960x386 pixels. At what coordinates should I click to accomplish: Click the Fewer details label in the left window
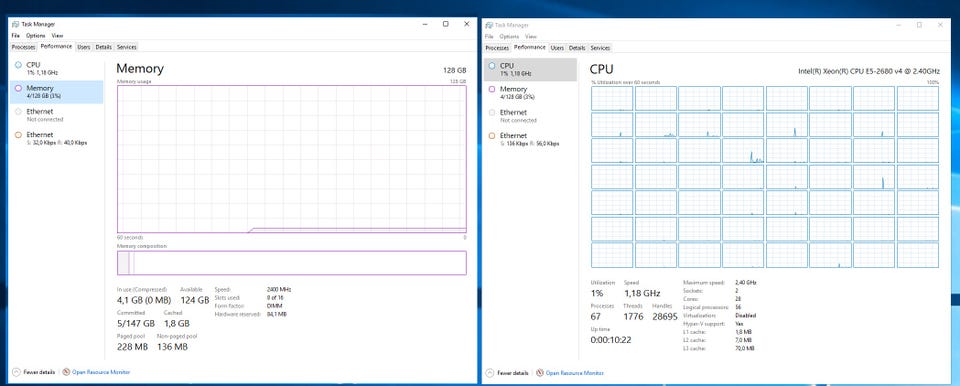[39, 372]
